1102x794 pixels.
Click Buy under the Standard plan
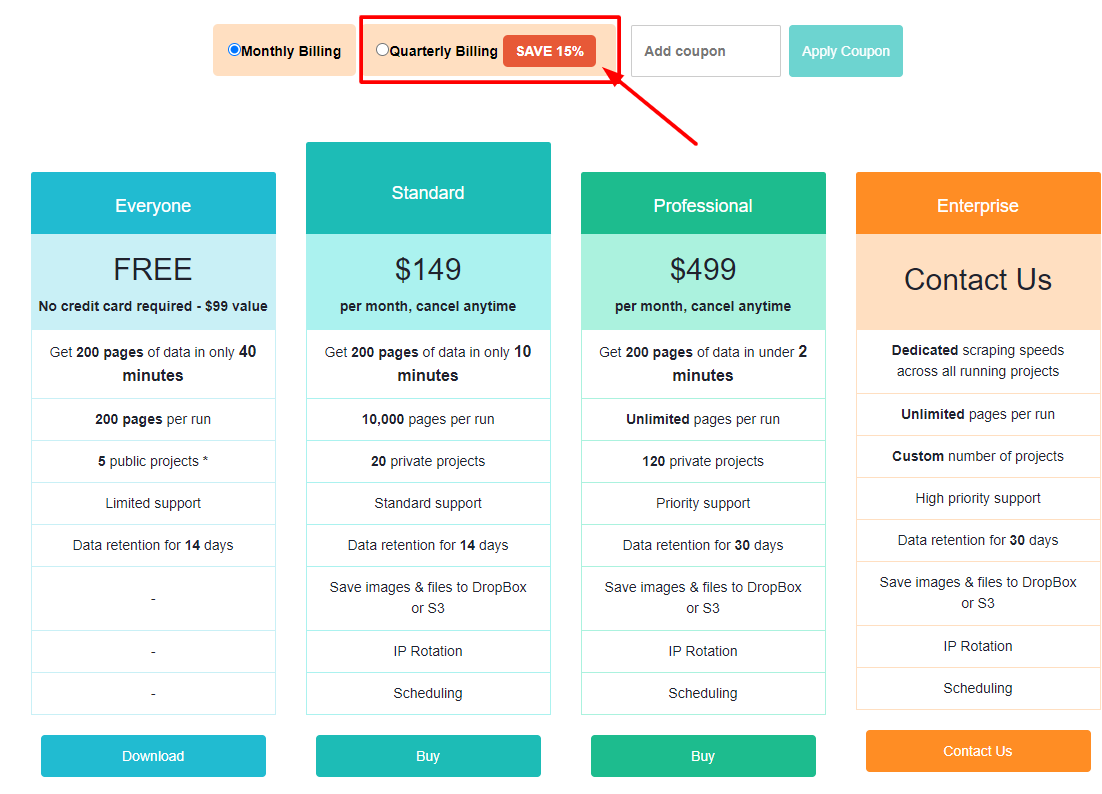(428, 756)
